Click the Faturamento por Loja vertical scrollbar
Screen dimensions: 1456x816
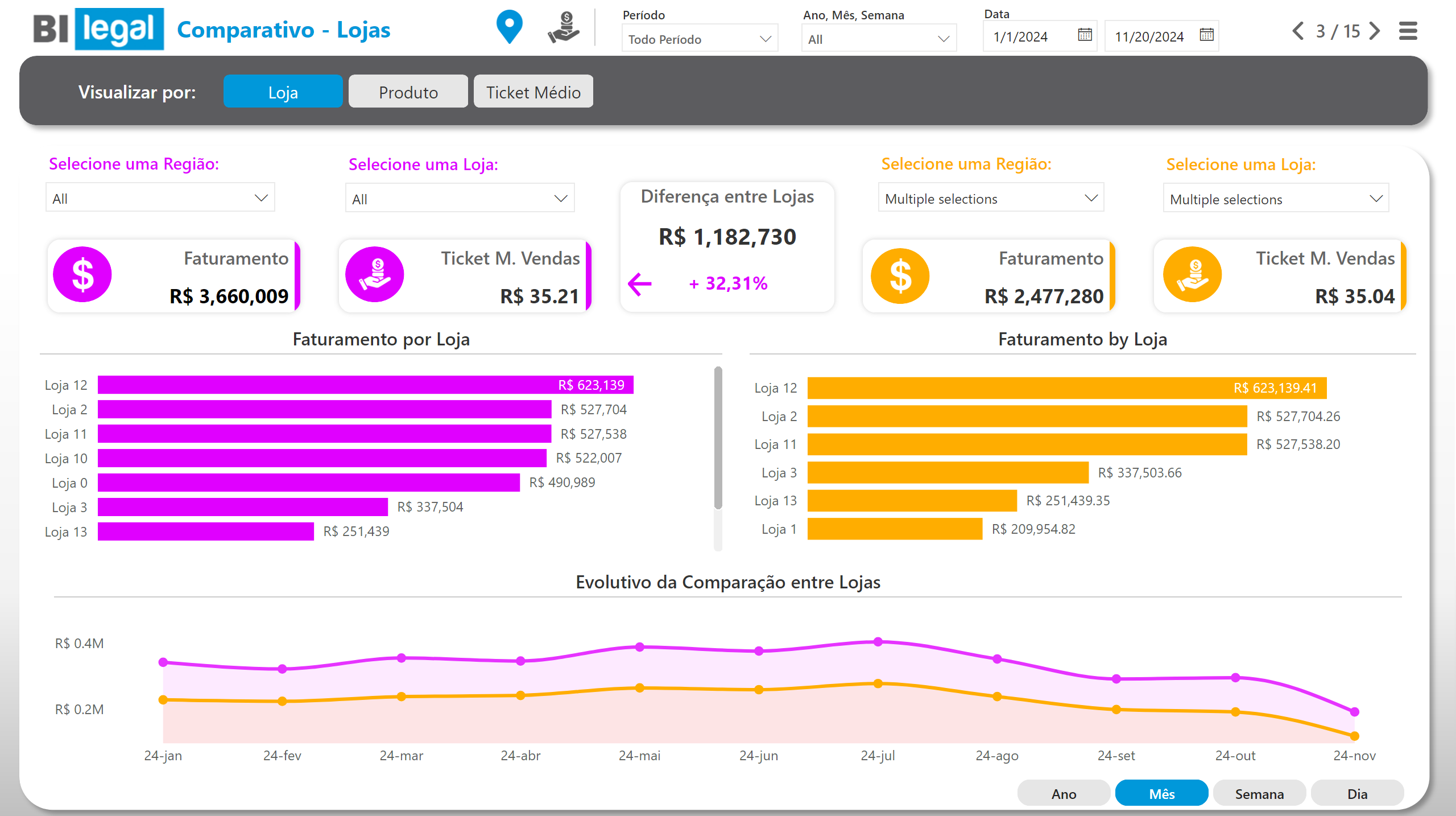click(x=718, y=438)
